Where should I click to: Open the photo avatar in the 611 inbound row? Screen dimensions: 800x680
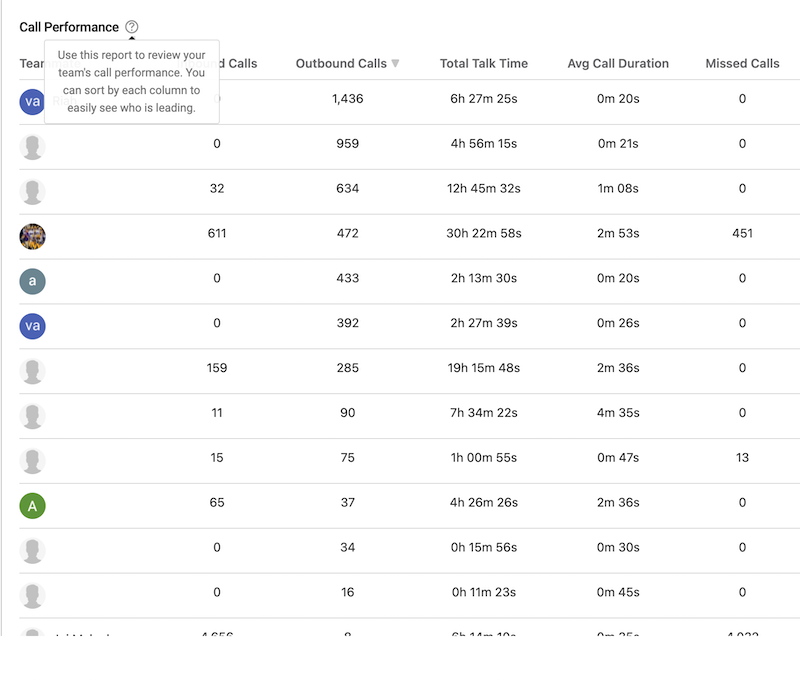pos(33,237)
